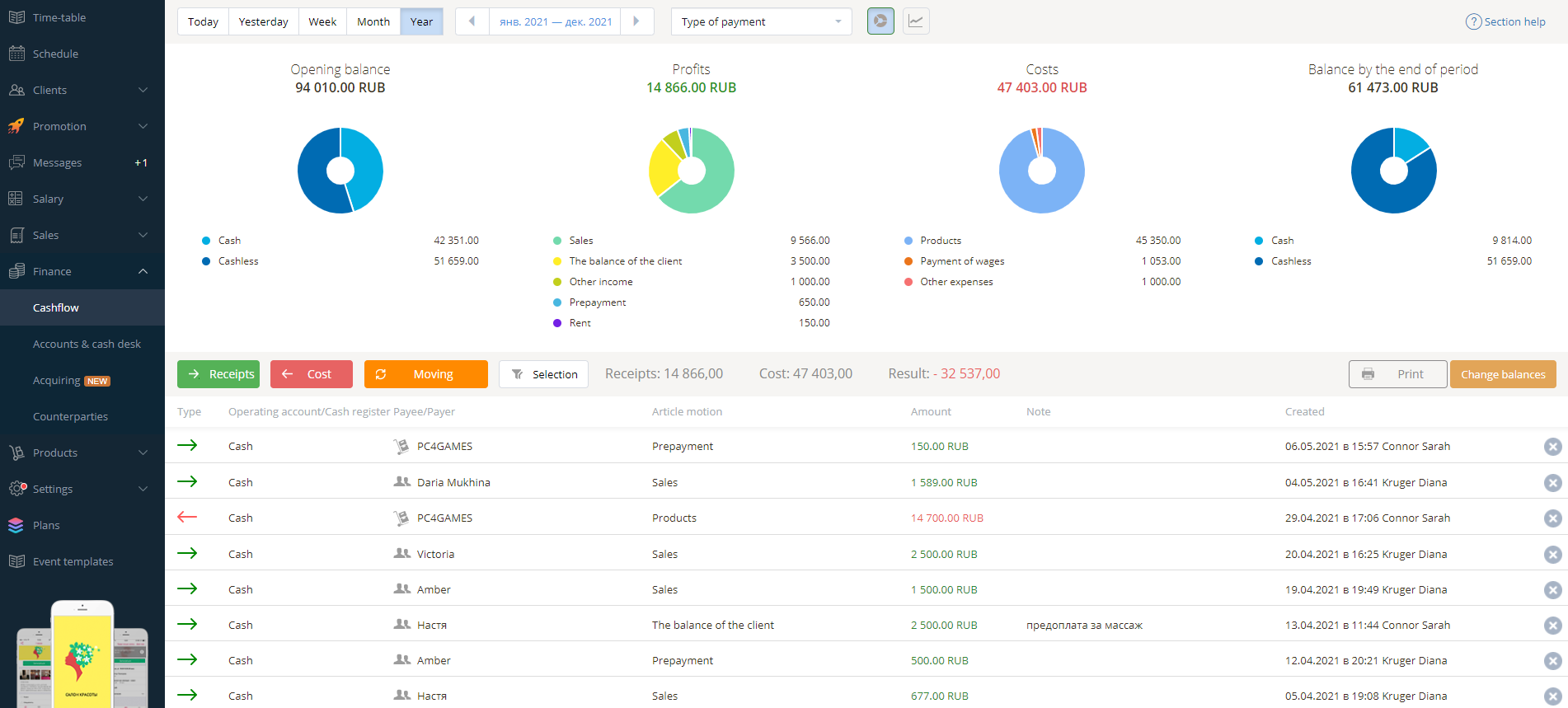Open the Time-table sidebar icon
This screenshot has width=1568, height=708.
(x=16, y=17)
